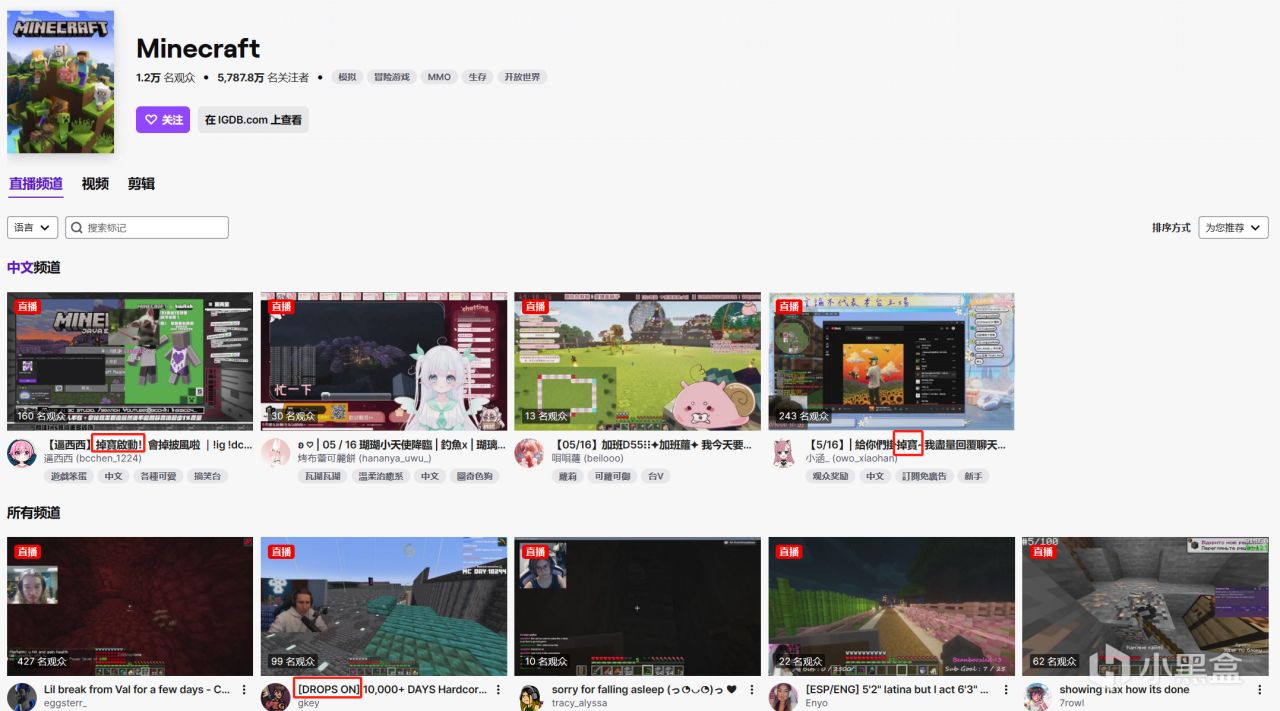Viewport: 1280px width, 711px height.
Task: Open the bellooo stream thumbnail
Action: 638,361
